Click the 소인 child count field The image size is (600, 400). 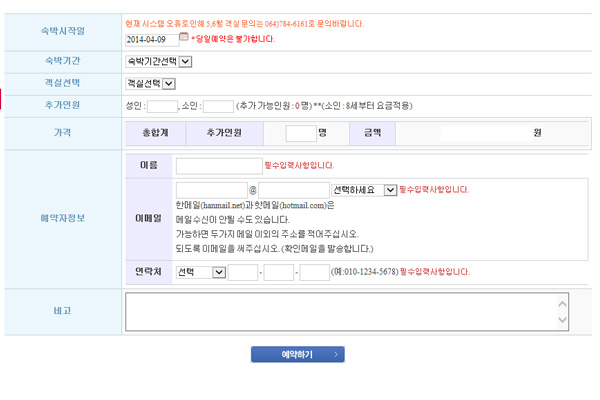tap(218, 105)
